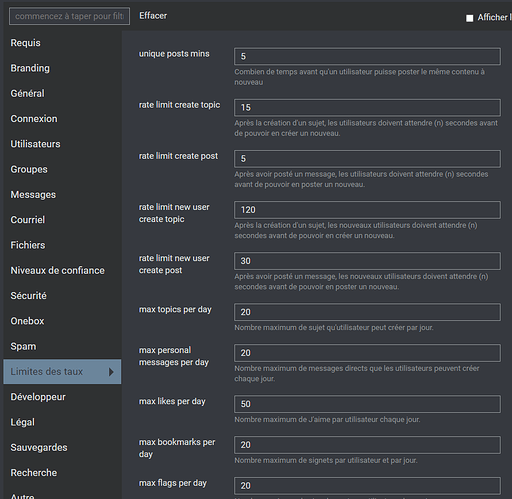Click max personal messages per day field
512x499 pixels.
coord(367,353)
